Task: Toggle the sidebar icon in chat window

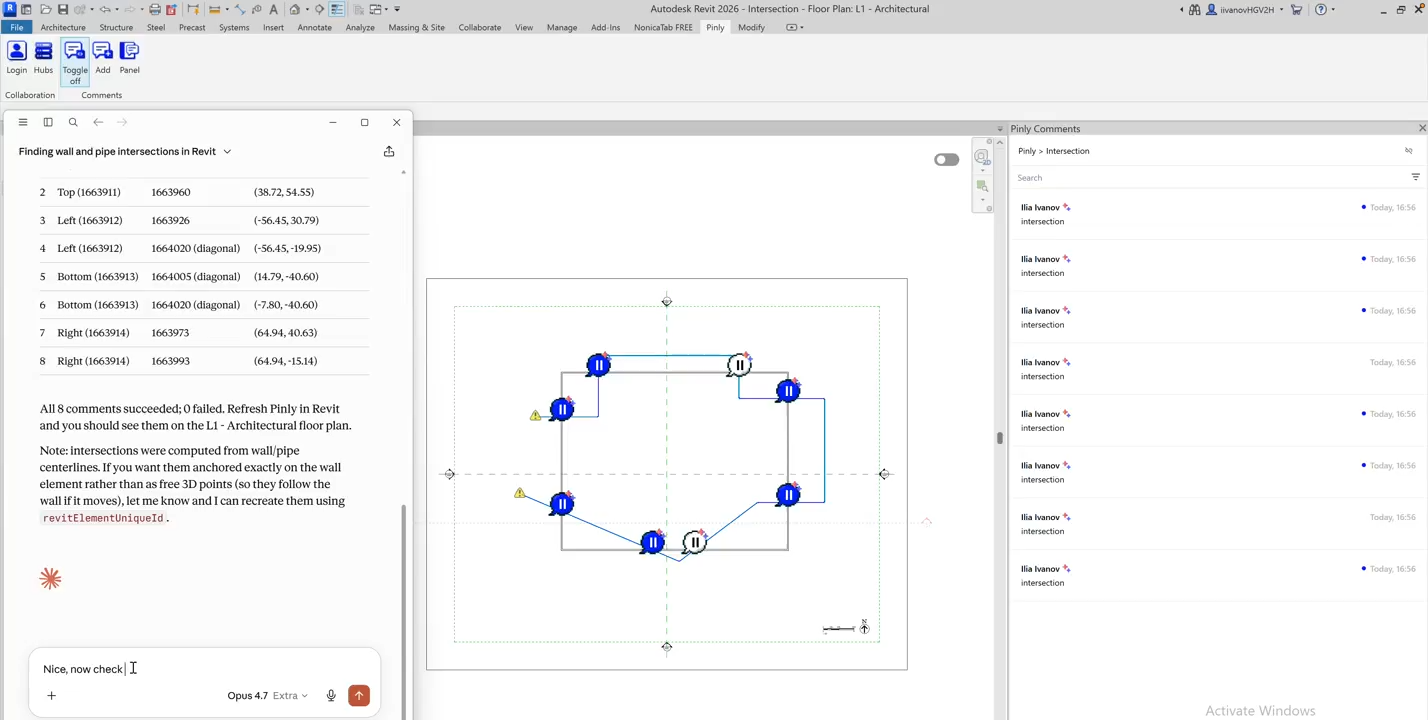Action: [48, 122]
